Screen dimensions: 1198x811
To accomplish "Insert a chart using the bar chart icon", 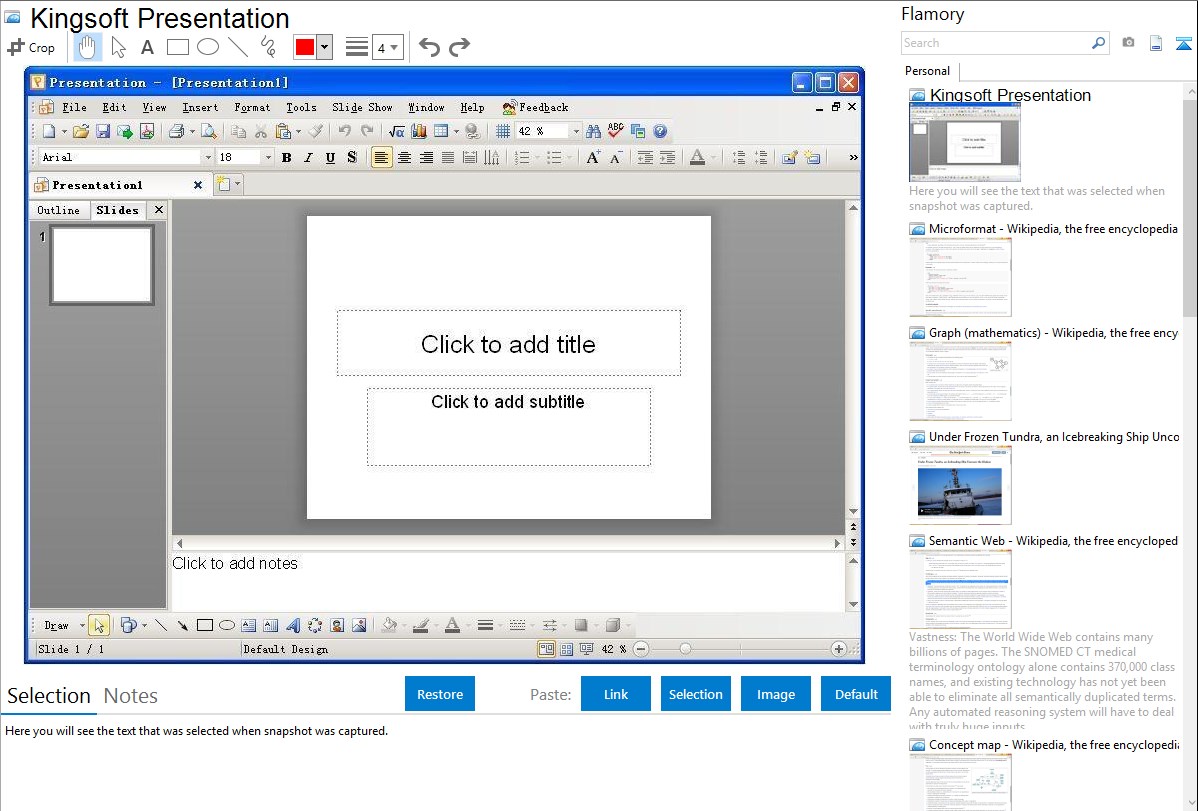I will 419,131.
